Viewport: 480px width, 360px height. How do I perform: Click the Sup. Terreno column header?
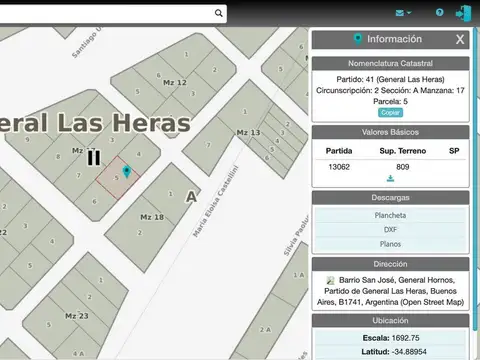coord(403,151)
